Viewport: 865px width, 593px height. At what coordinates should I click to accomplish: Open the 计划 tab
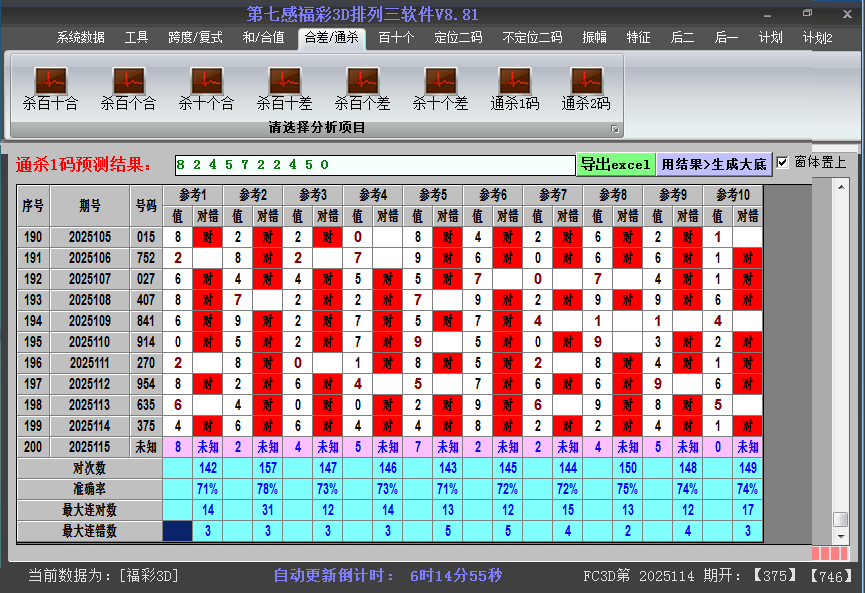(x=771, y=38)
